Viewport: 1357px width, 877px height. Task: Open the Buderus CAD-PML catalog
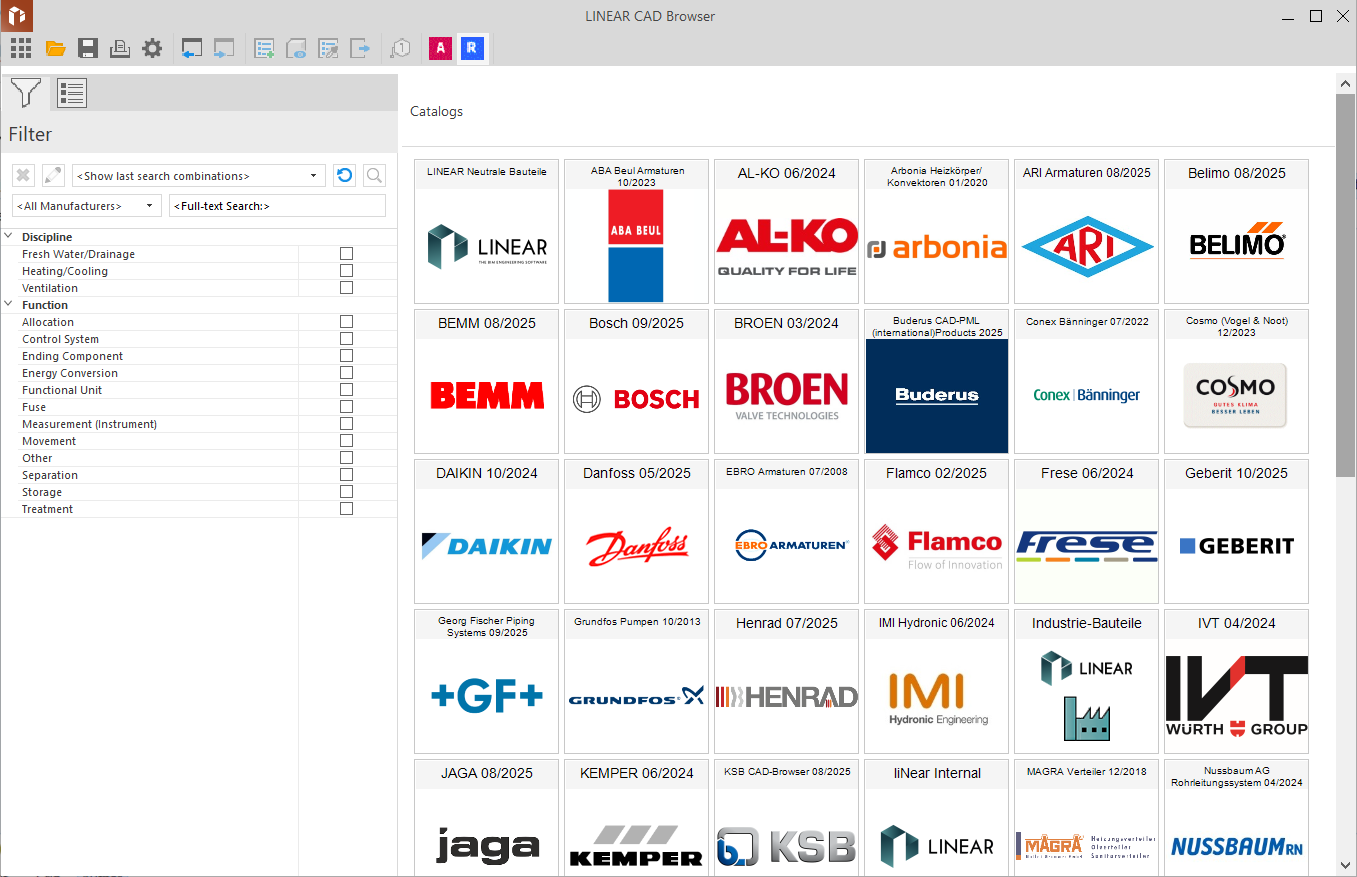(937, 381)
